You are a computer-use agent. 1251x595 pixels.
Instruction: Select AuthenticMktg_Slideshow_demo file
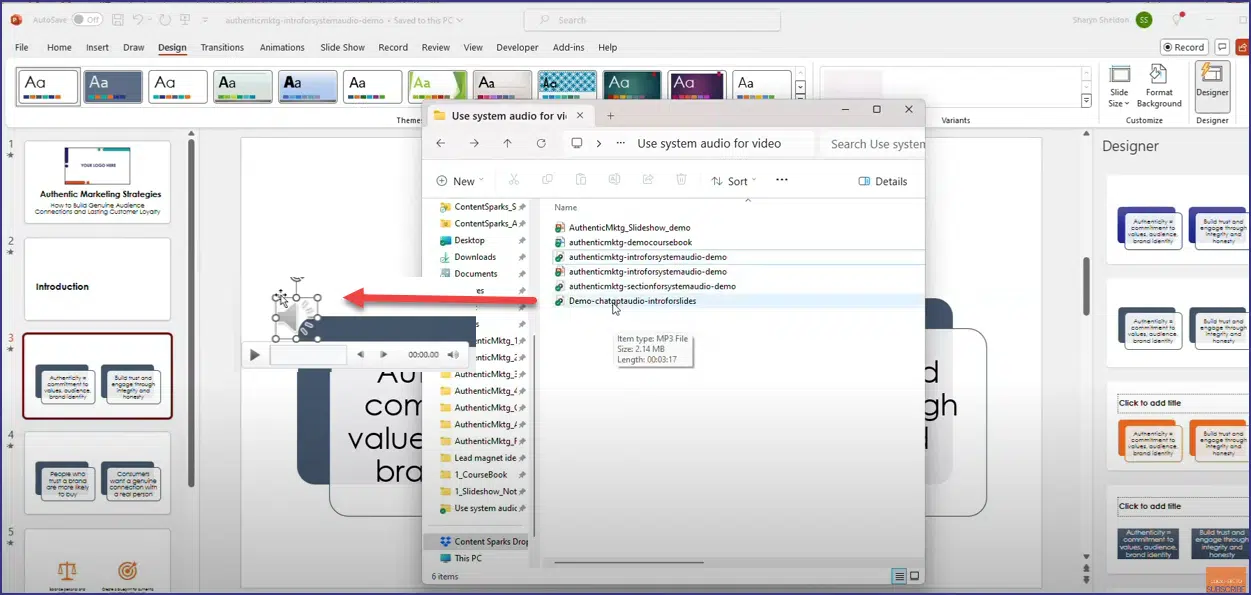(630, 227)
